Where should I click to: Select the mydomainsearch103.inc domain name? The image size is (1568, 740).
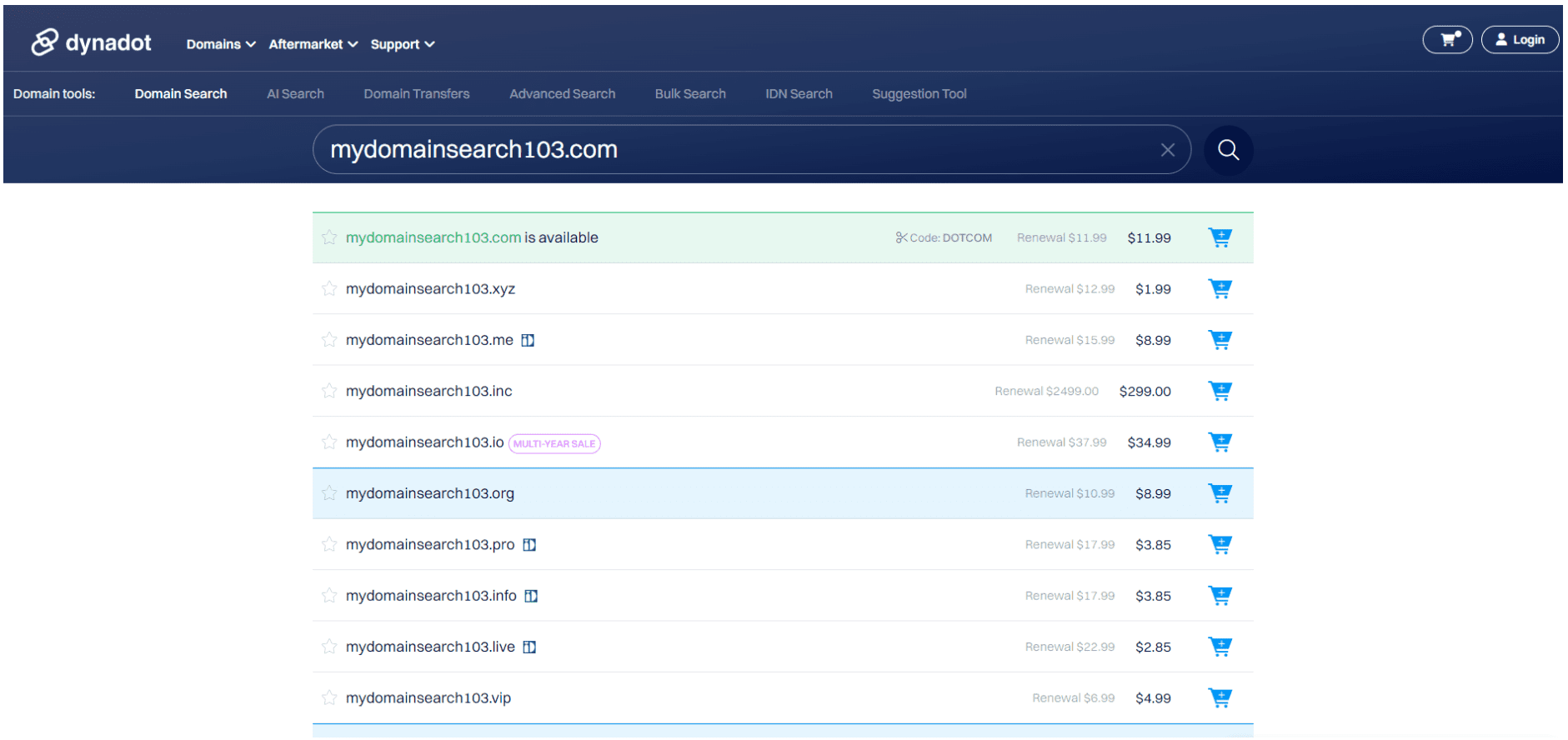429,391
